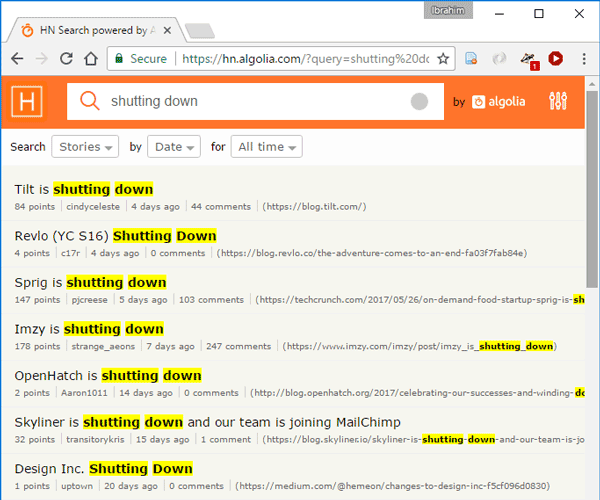The width and height of the screenshot is (600, 500).
Task: Open 247 comments on Imzy story
Action: pyautogui.click(x=239, y=347)
